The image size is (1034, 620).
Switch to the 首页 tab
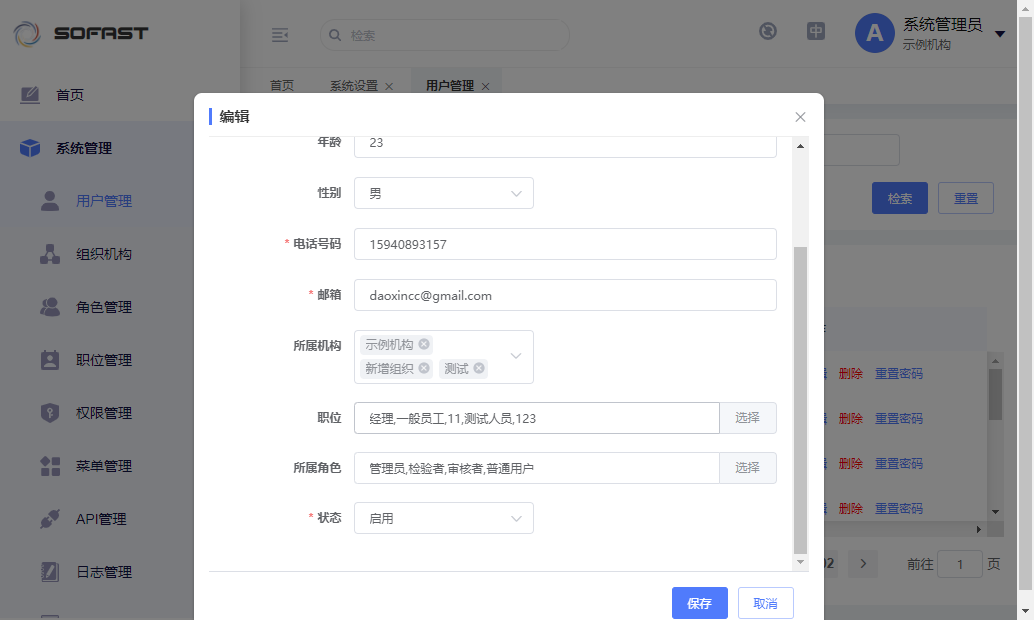tap(282, 86)
